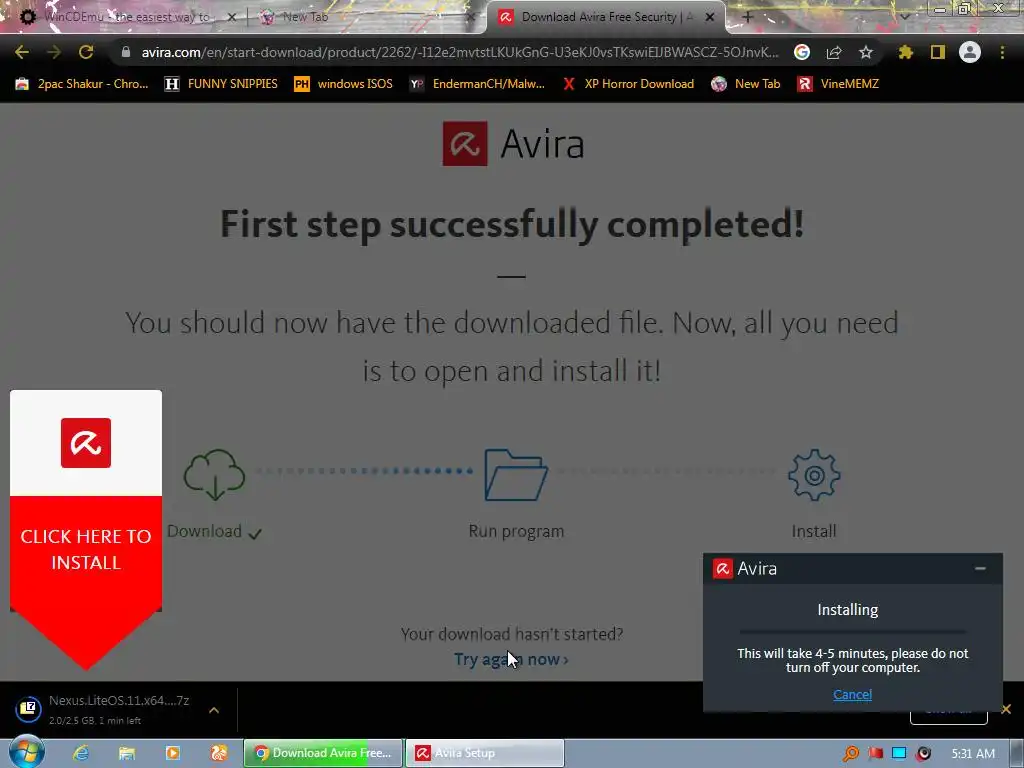Open the tab search dropdown arrow
The width and height of the screenshot is (1024, 768).
[x=904, y=17]
